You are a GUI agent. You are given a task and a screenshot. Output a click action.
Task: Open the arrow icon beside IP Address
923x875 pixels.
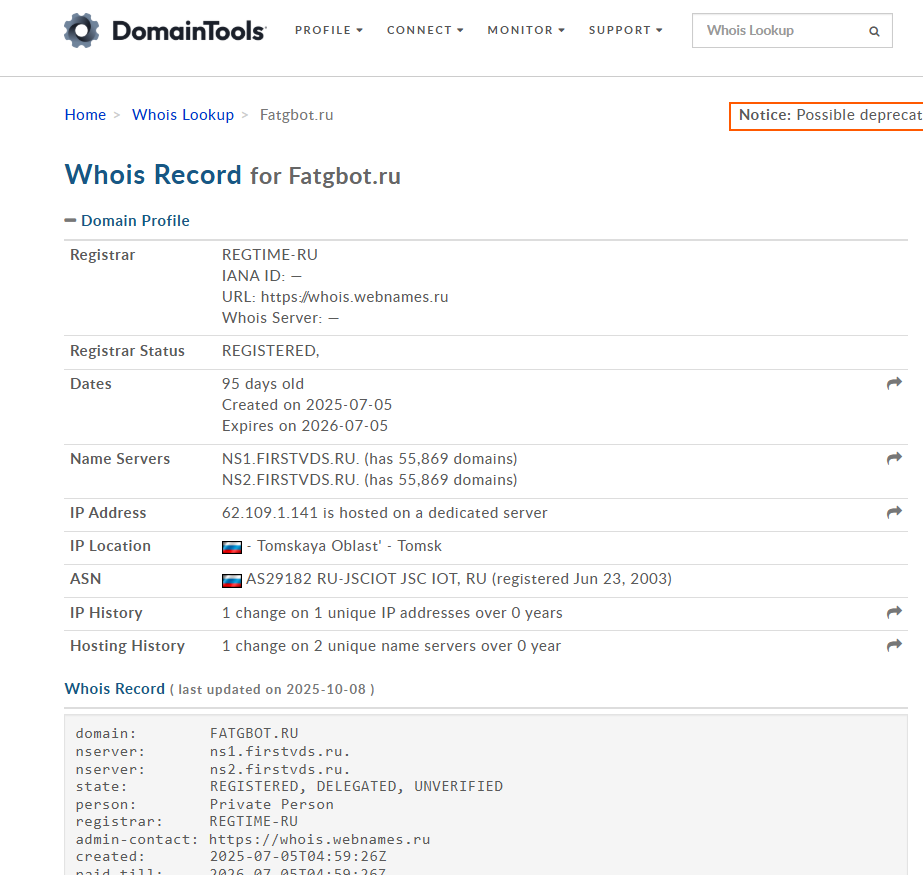[894, 513]
